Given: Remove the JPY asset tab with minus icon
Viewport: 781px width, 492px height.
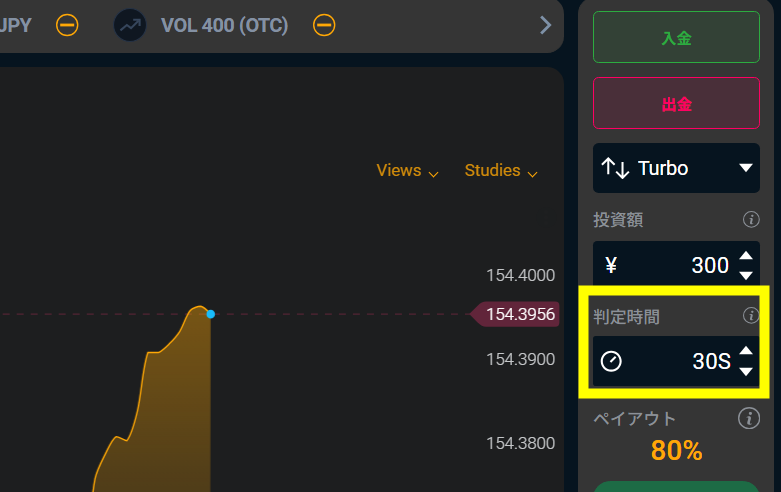Looking at the screenshot, I should point(67,25).
